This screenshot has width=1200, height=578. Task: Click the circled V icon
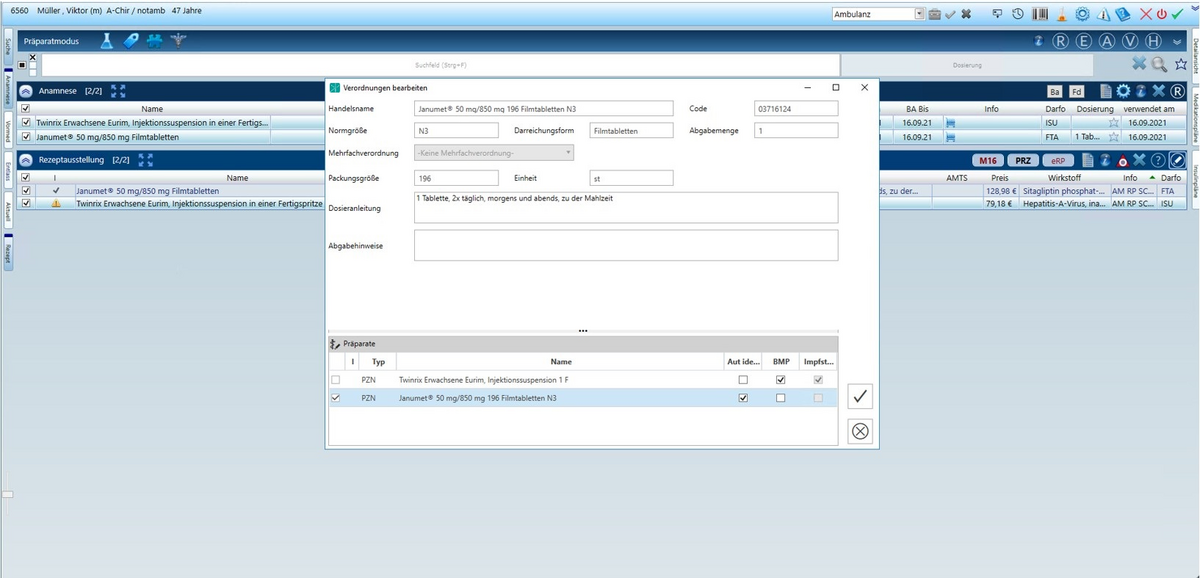click(x=1130, y=41)
